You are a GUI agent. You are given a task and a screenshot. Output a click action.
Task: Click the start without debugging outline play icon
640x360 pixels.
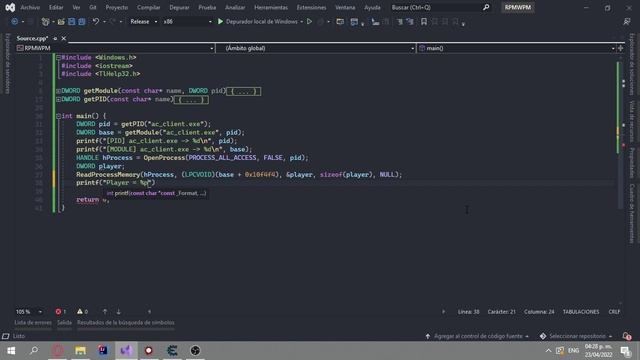[x=309, y=22]
